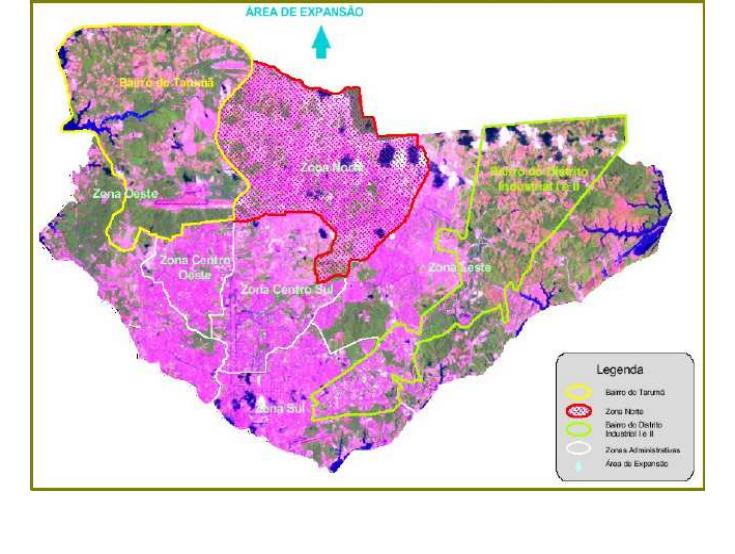Select the 'Zona Centro Sul' map label

coord(286,289)
